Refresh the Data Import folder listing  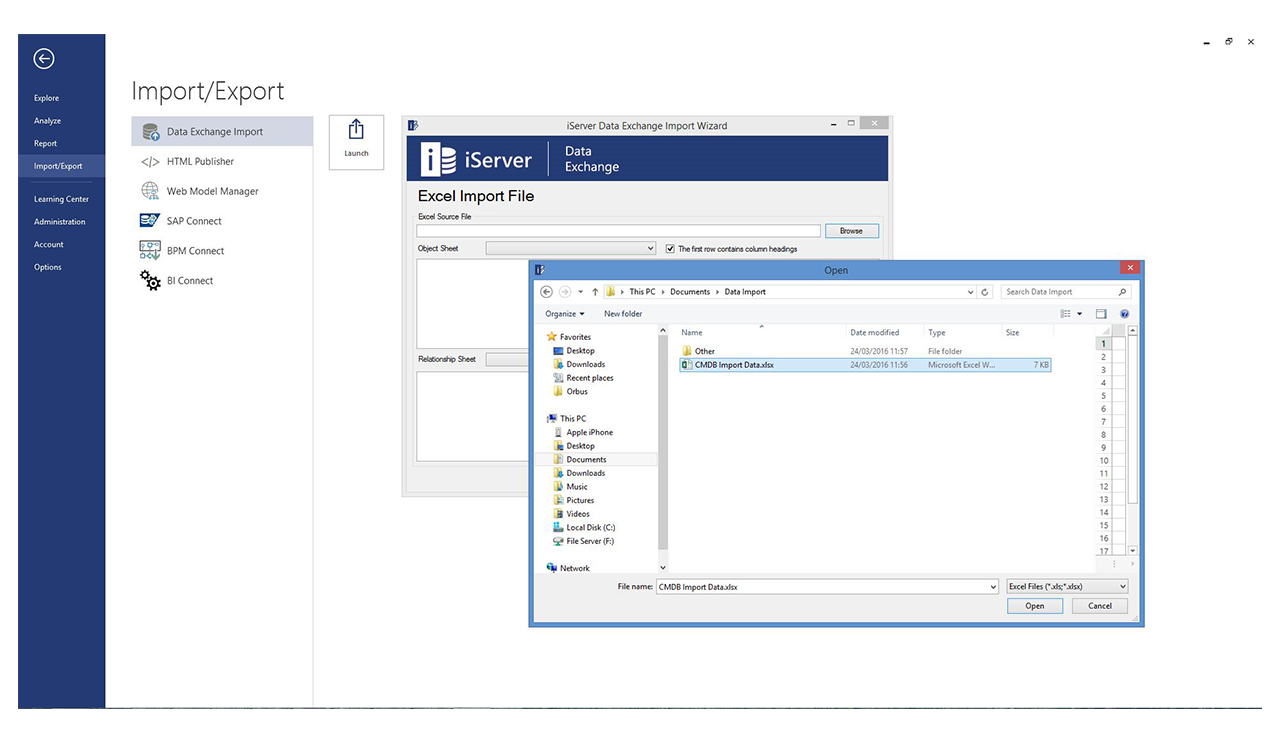985,292
